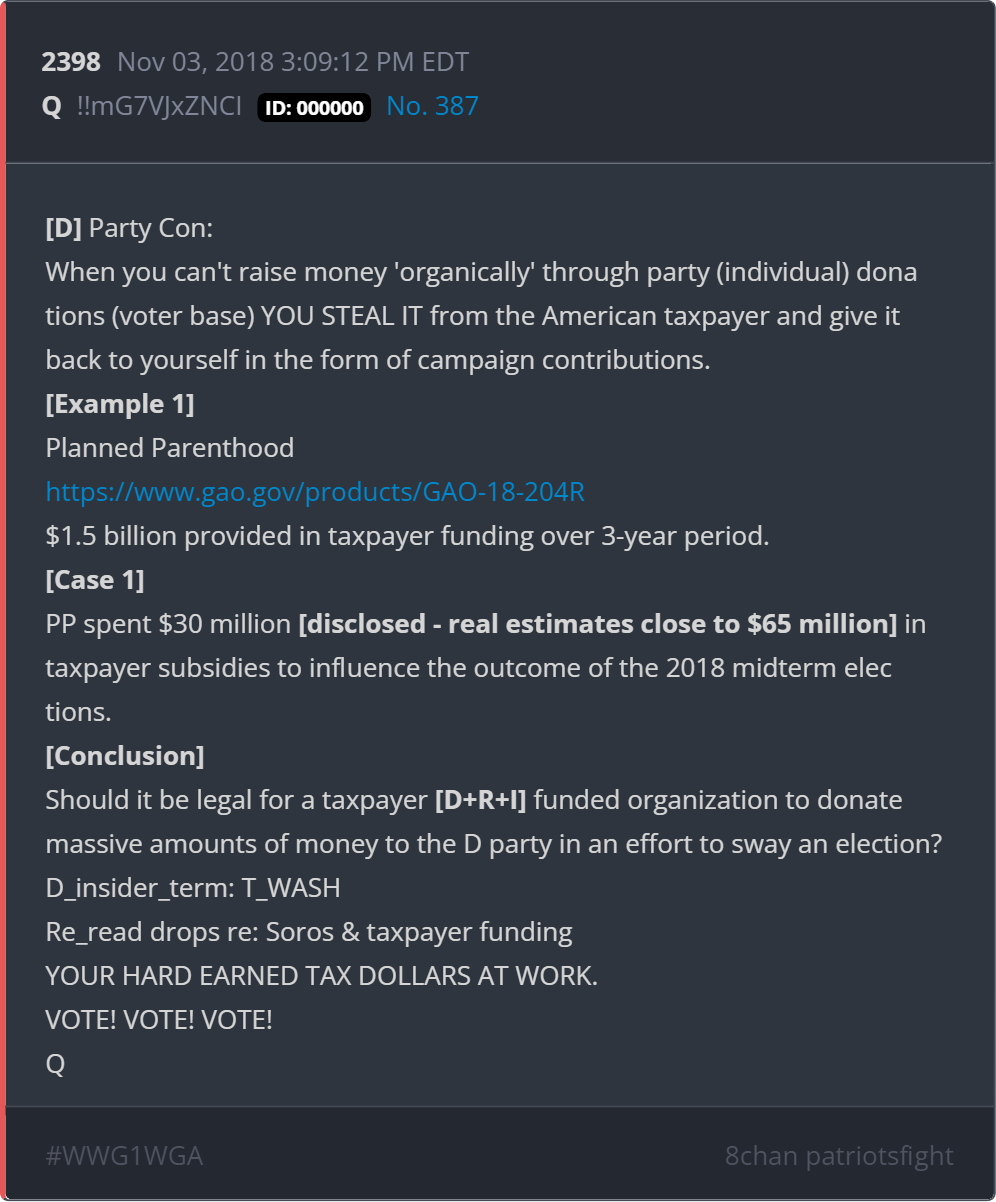Click the VOTE! VOTE! VOTE! line
The width and height of the screenshot is (996, 1202).
(x=159, y=1020)
